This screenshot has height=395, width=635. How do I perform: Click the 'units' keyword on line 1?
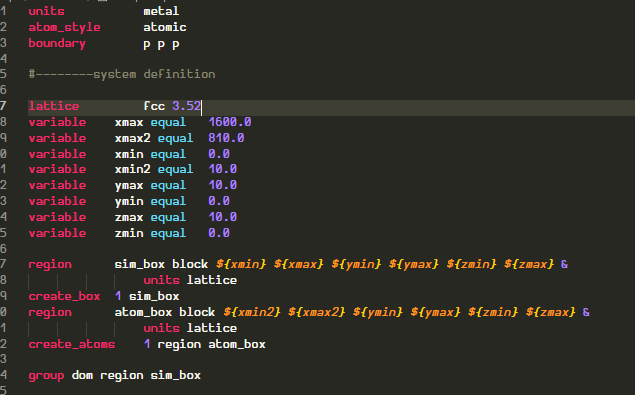[x=46, y=11]
